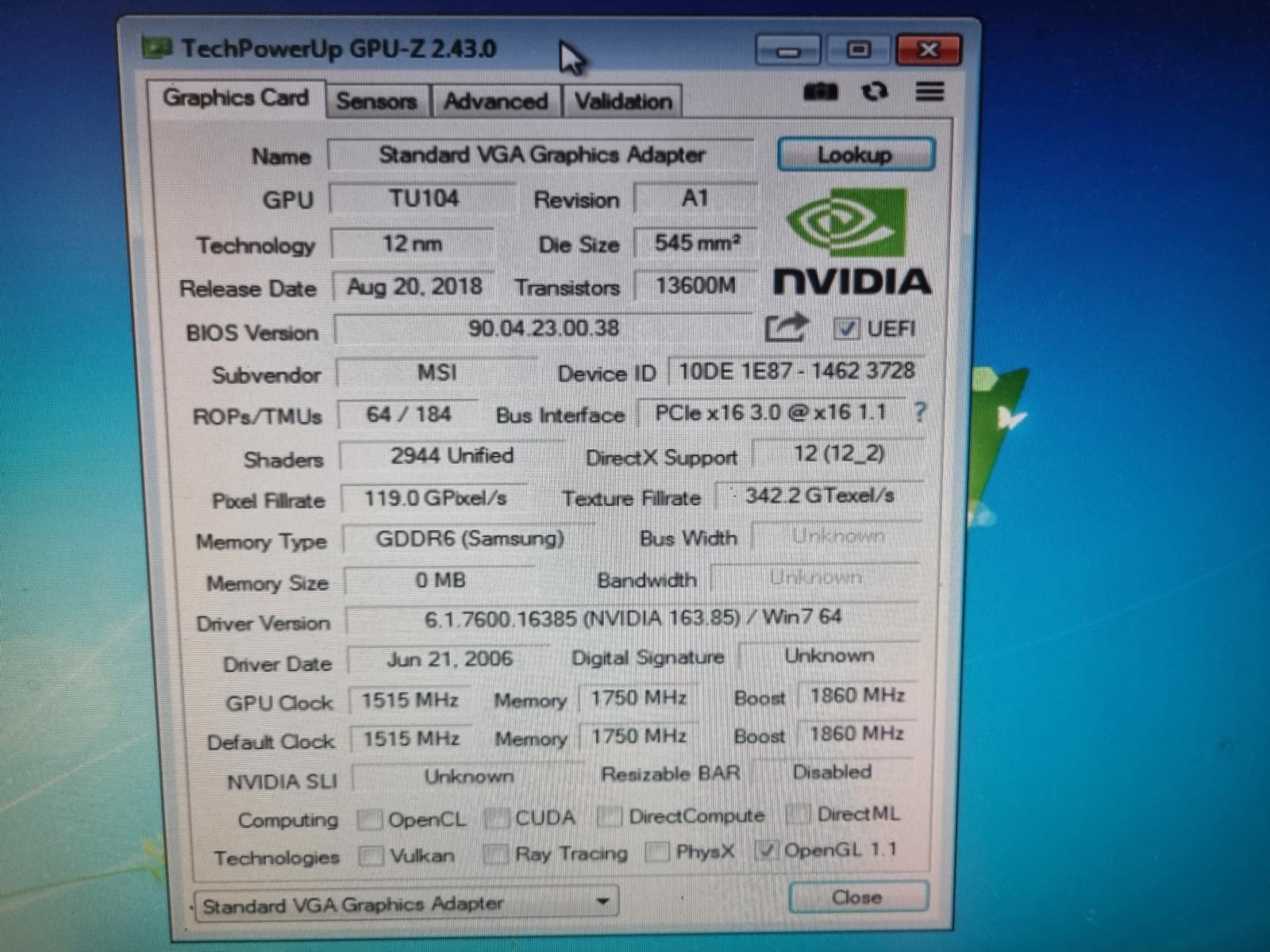1270x952 pixels.
Task: Click the Subvendor value MSI
Action: point(437,373)
